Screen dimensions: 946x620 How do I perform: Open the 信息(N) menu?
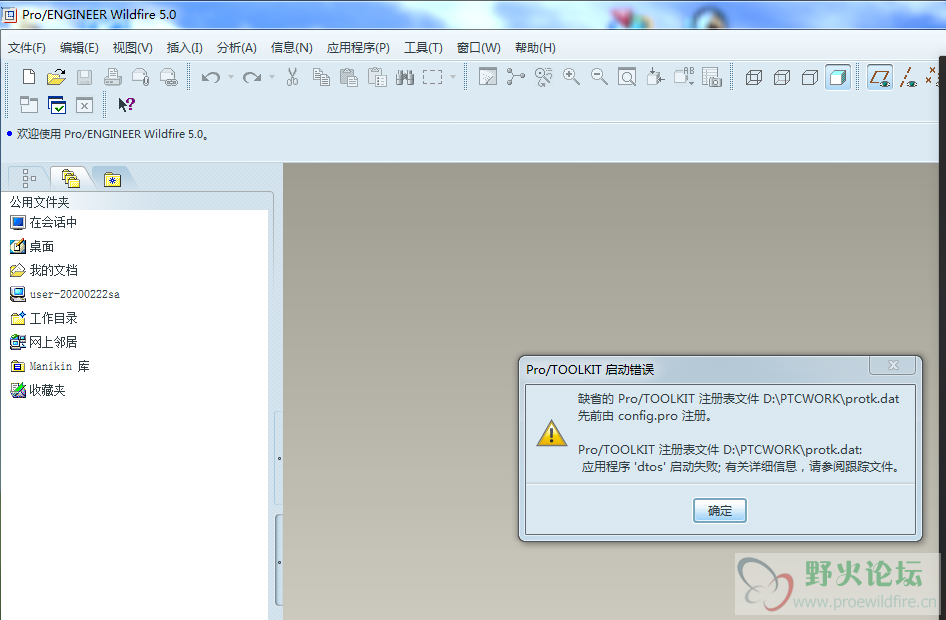(291, 48)
